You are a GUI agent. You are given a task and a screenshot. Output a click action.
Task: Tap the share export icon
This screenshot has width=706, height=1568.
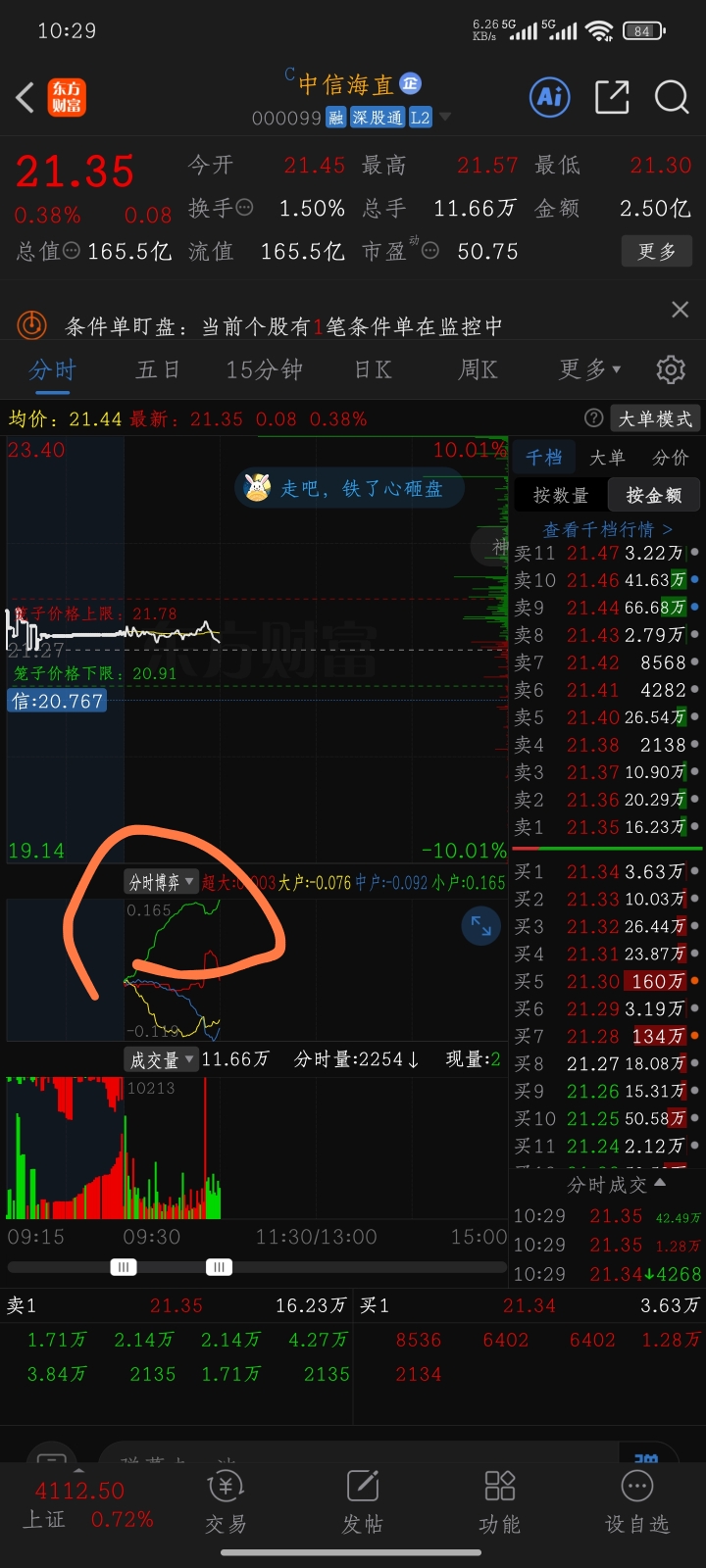[612, 97]
